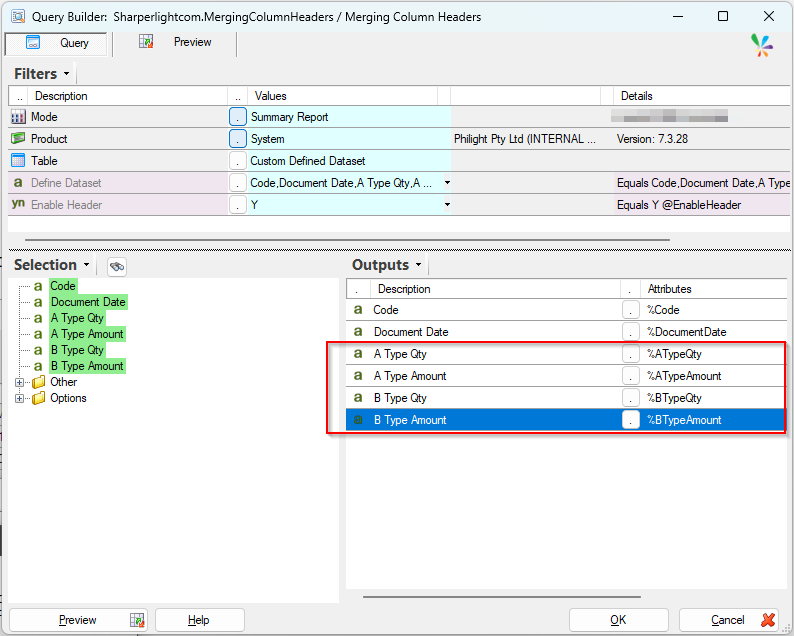Switch to the Query tab
Viewport: 794px width, 636px height.
pos(56,44)
